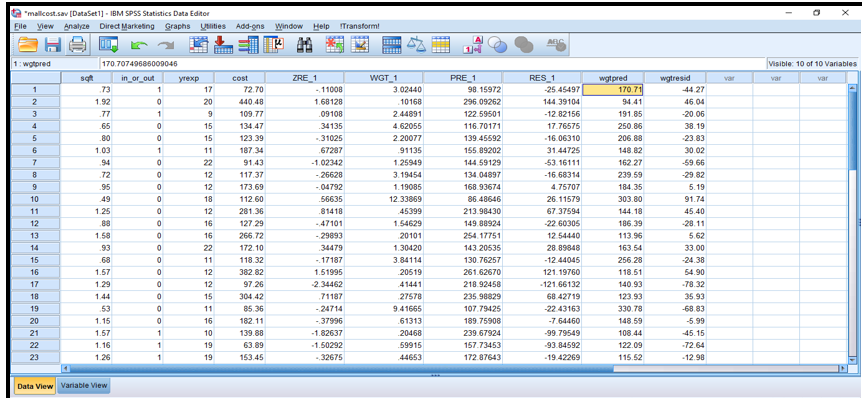Open the Go to Variable tool

223,45
